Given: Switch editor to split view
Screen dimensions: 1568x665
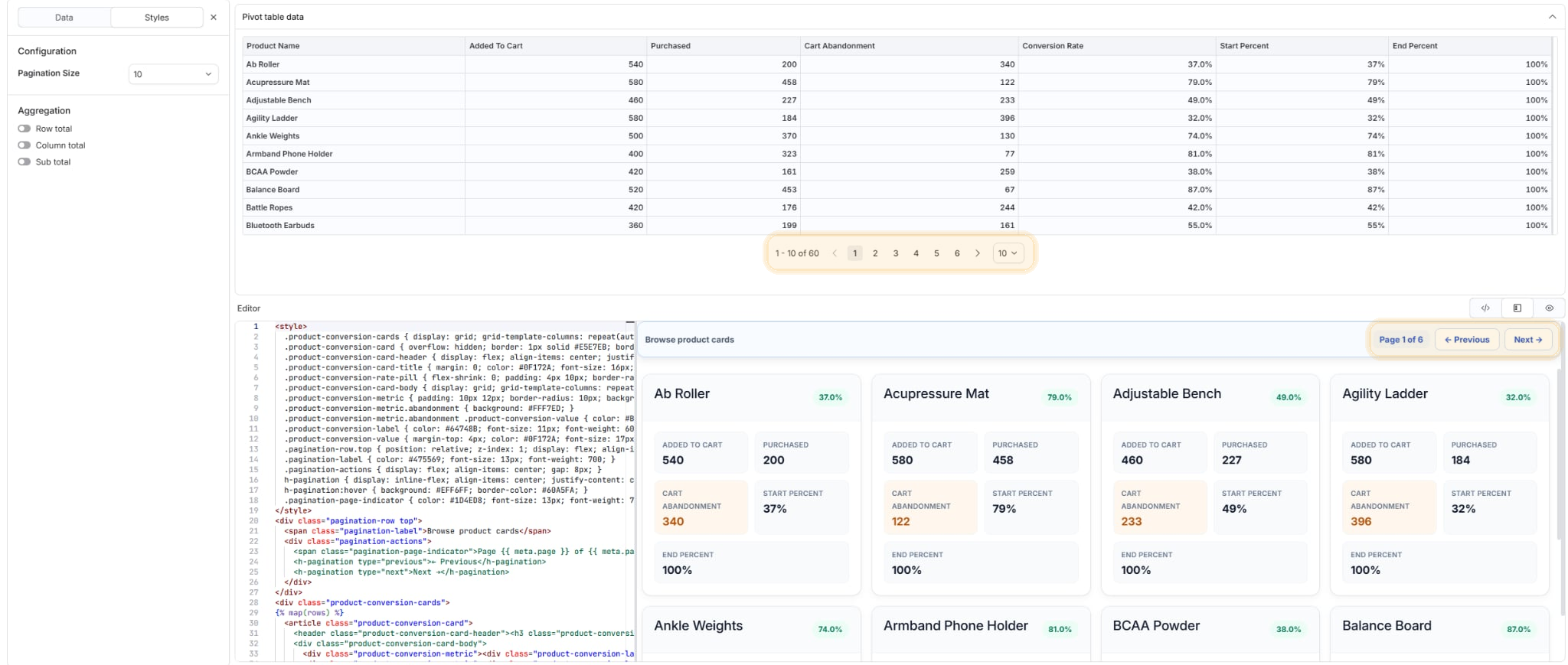Looking at the screenshot, I should [1517, 308].
